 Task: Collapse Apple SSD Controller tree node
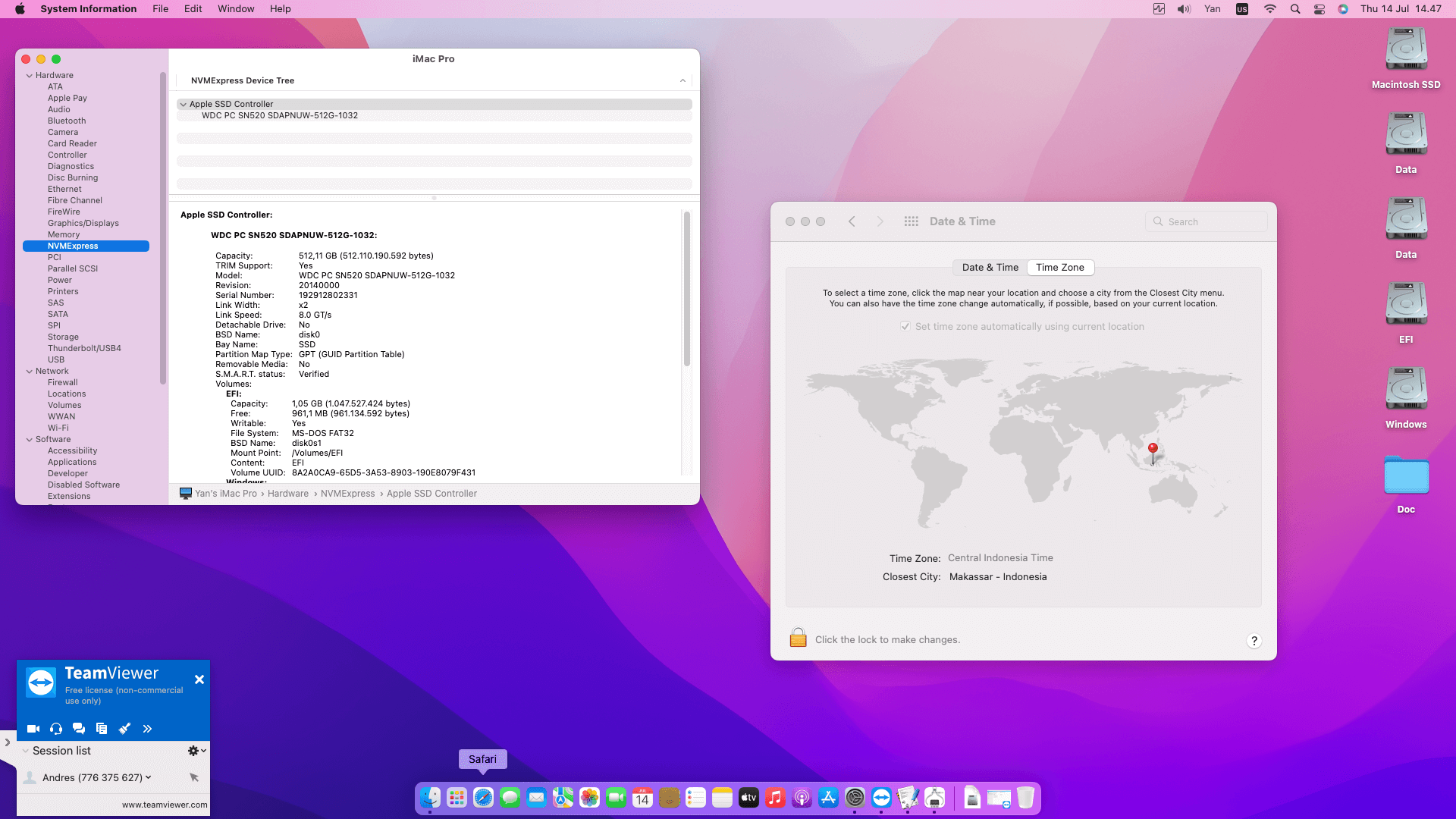183,105
